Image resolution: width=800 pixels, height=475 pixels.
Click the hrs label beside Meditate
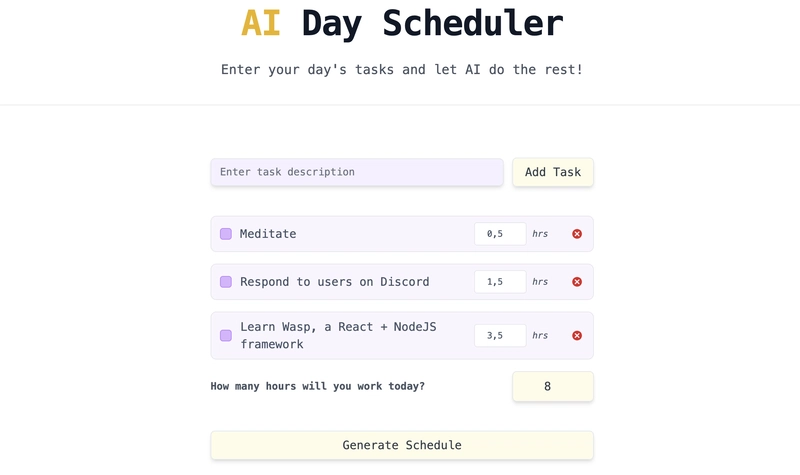[x=540, y=234]
